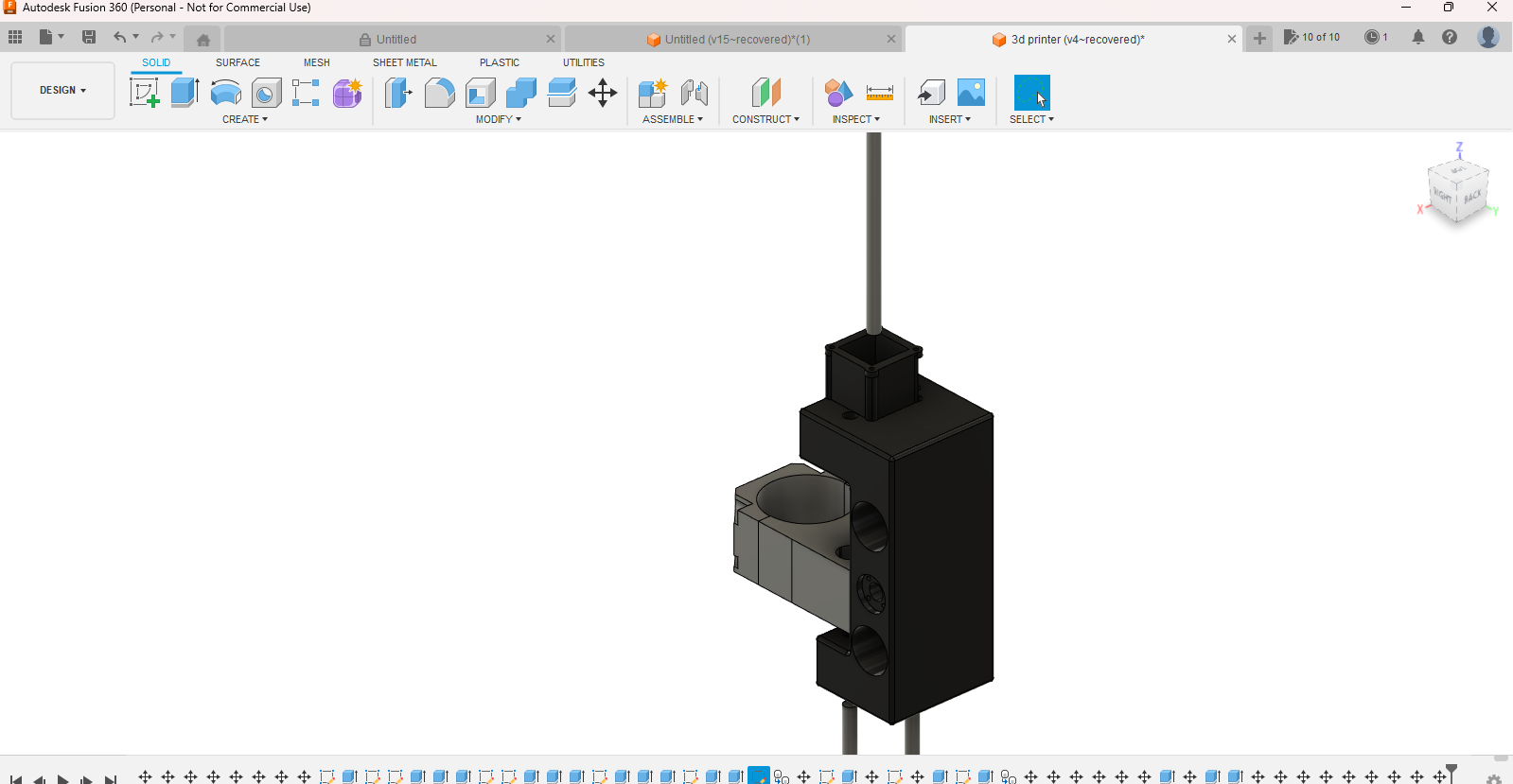Open the Create Form icon
The height and width of the screenshot is (784, 1513).
pos(347,93)
